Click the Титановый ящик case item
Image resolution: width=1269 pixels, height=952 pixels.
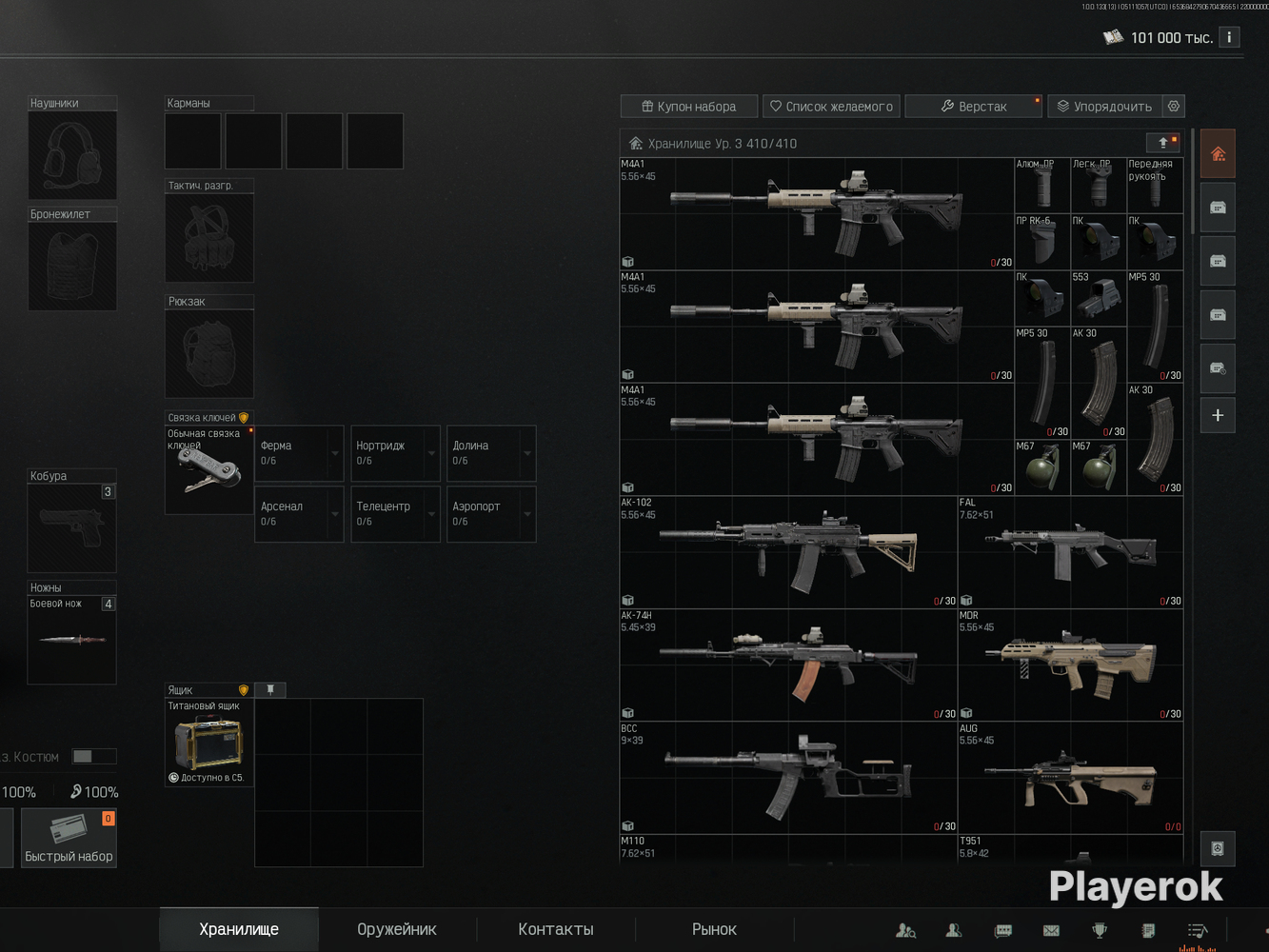209,743
